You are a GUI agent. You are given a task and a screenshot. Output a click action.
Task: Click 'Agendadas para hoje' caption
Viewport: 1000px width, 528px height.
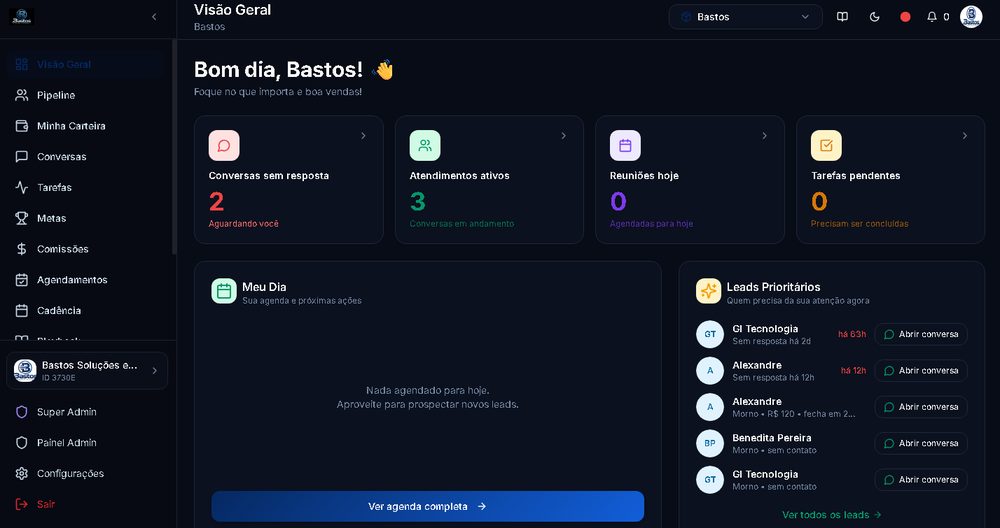651,224
